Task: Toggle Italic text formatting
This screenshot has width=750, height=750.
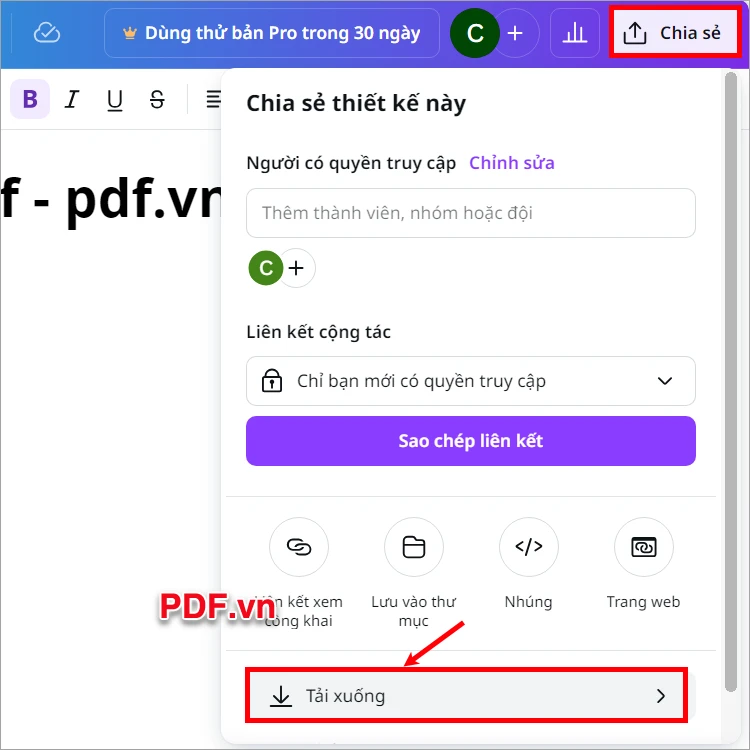Action: coord(72,99)
